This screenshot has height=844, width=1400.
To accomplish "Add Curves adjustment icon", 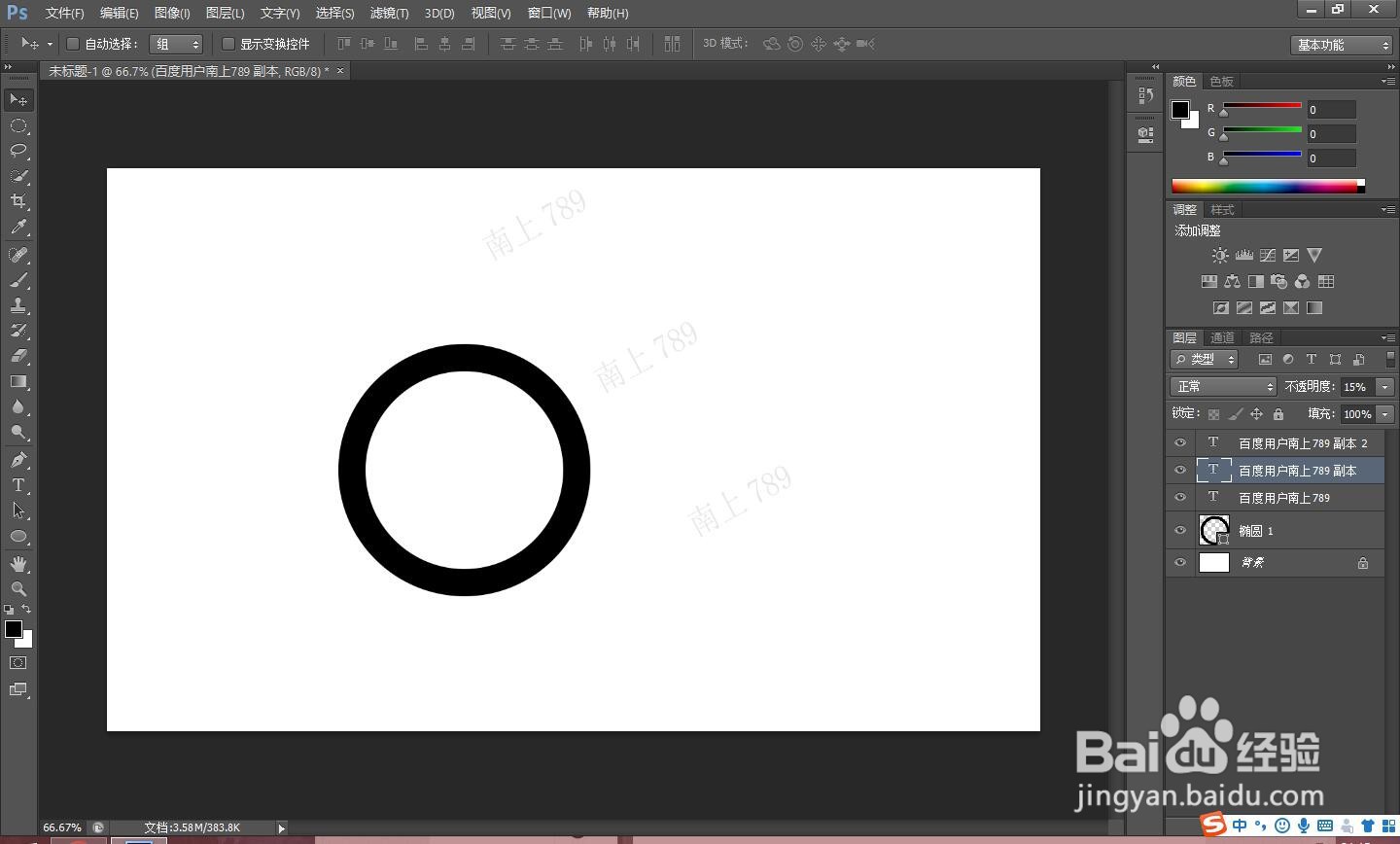I will click(1268, 256).
